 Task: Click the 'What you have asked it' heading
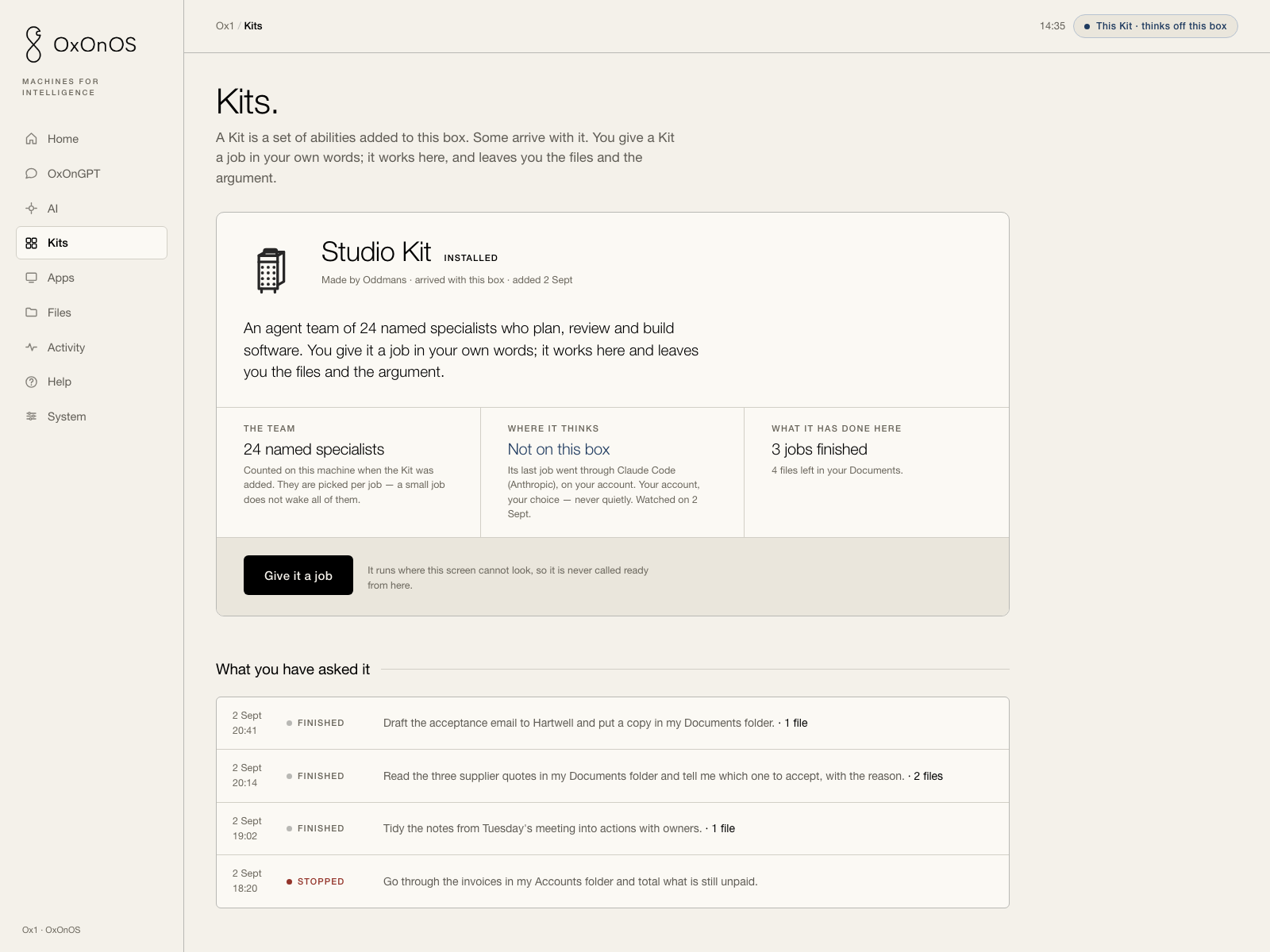click(x=293, y=670)
